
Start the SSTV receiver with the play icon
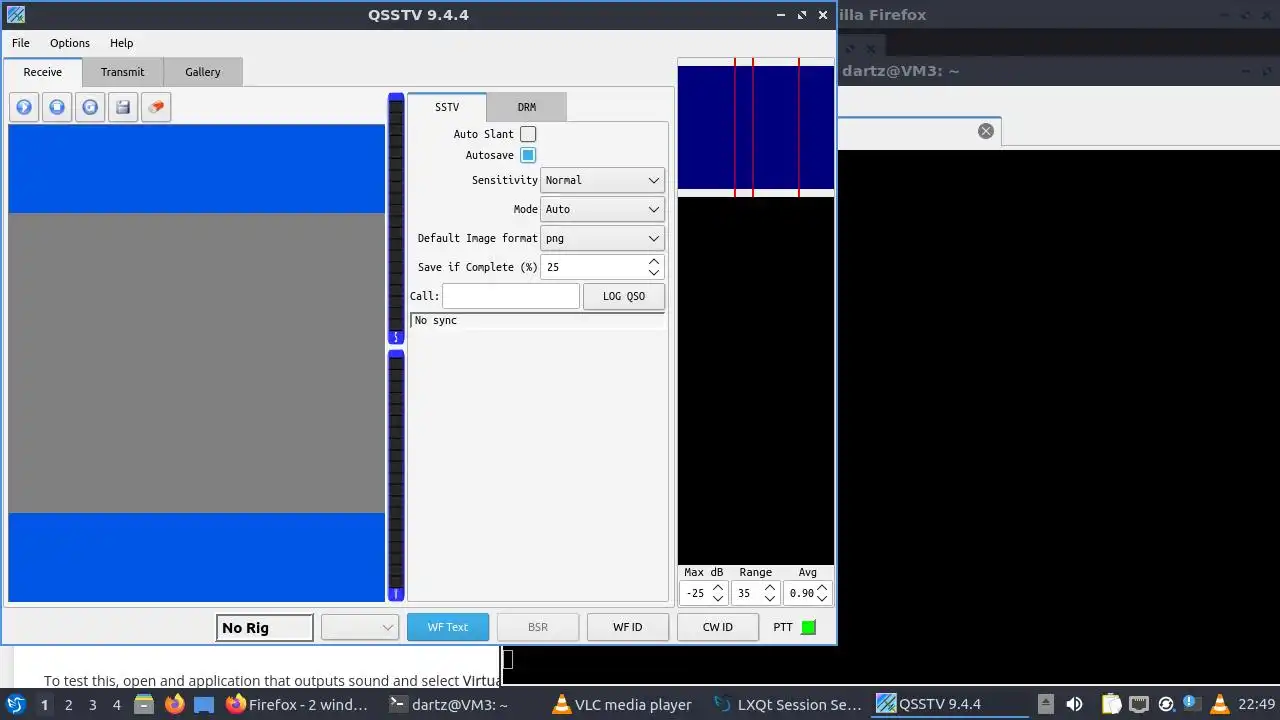tap(24, 107)
